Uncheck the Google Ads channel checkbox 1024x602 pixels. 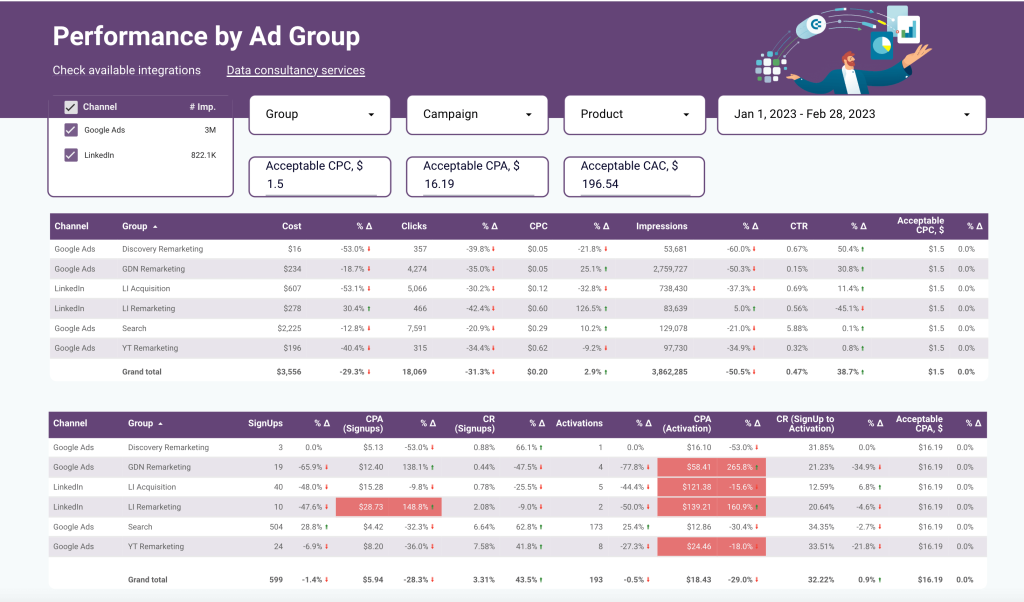[x=69, y=129]
